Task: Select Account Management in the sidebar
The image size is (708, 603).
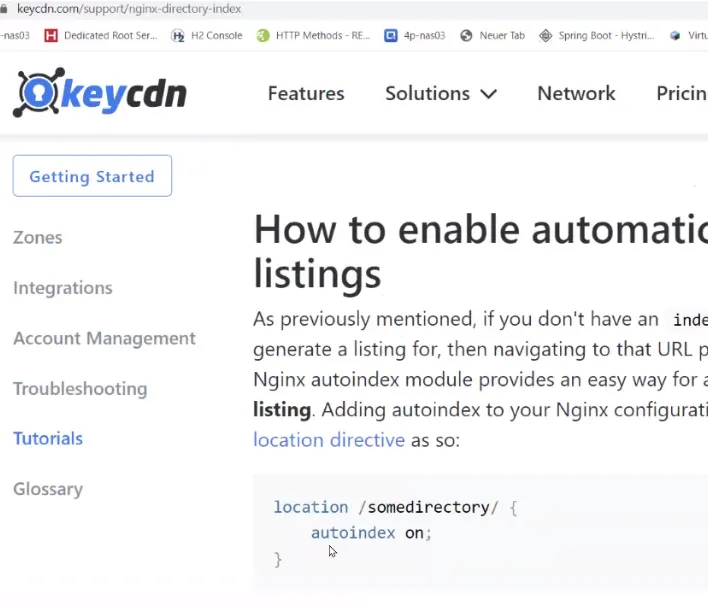Action: pyautogui.click(x=104, y=339)
